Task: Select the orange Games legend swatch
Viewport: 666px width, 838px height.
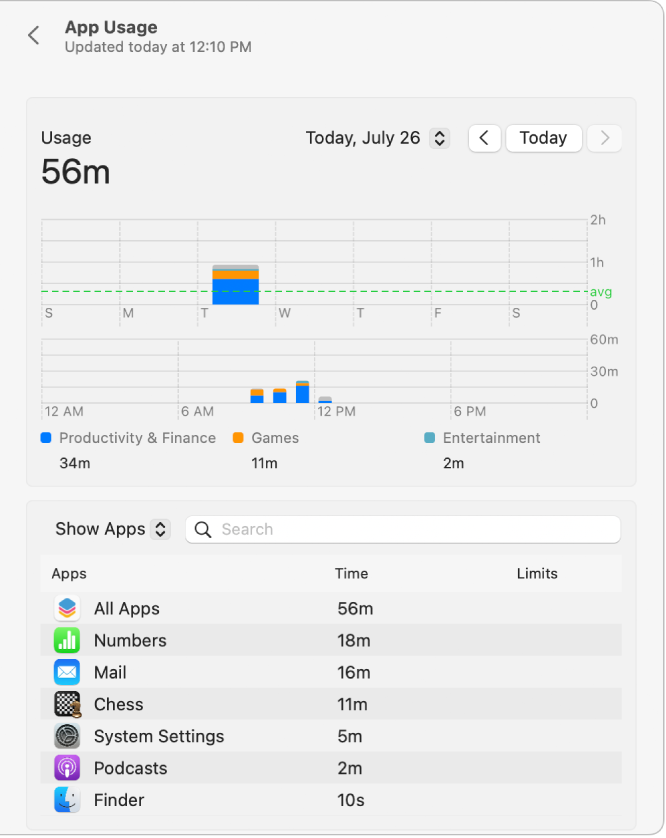Action: (238, 438)
